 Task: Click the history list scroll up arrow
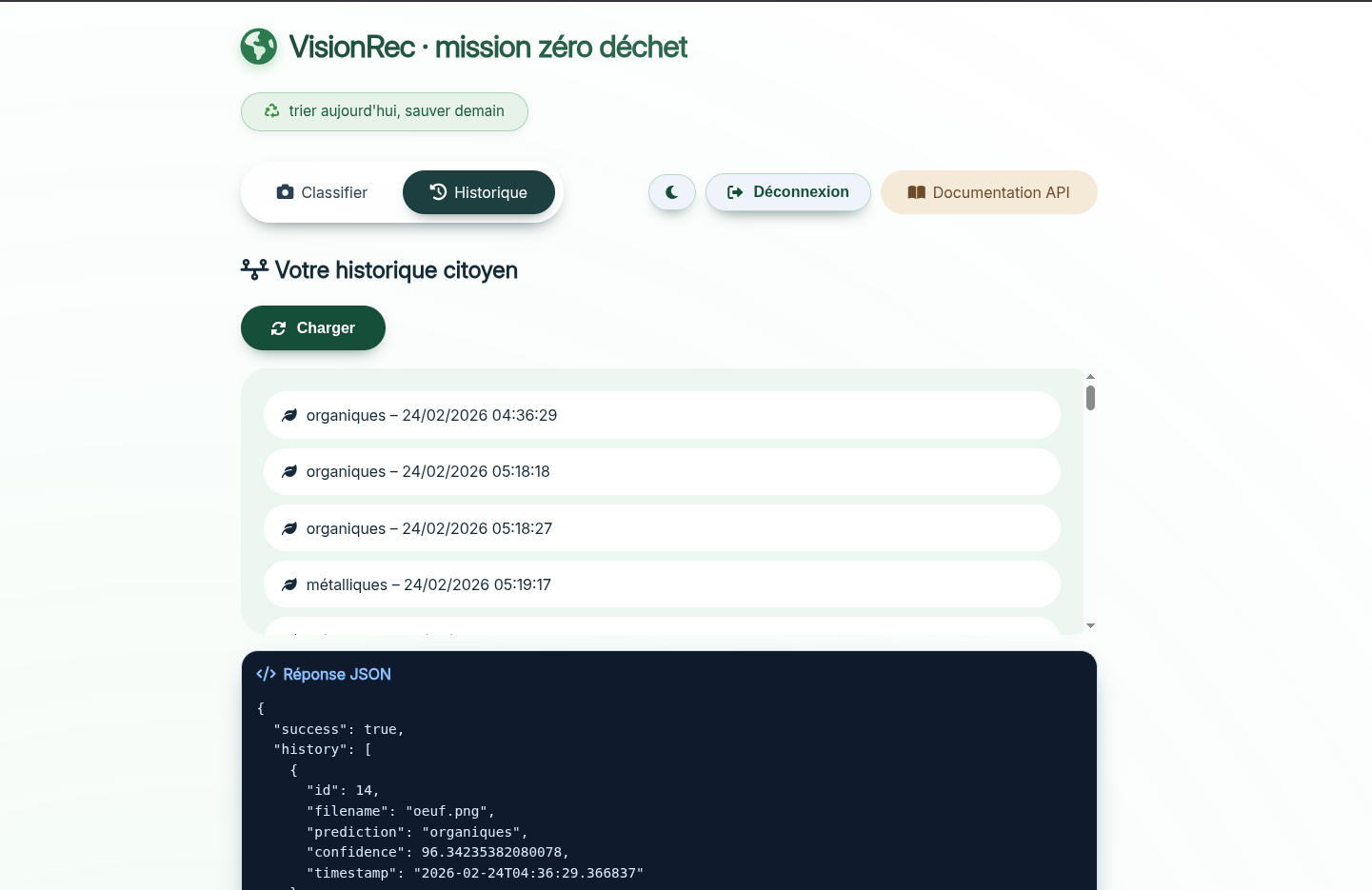1091,377
